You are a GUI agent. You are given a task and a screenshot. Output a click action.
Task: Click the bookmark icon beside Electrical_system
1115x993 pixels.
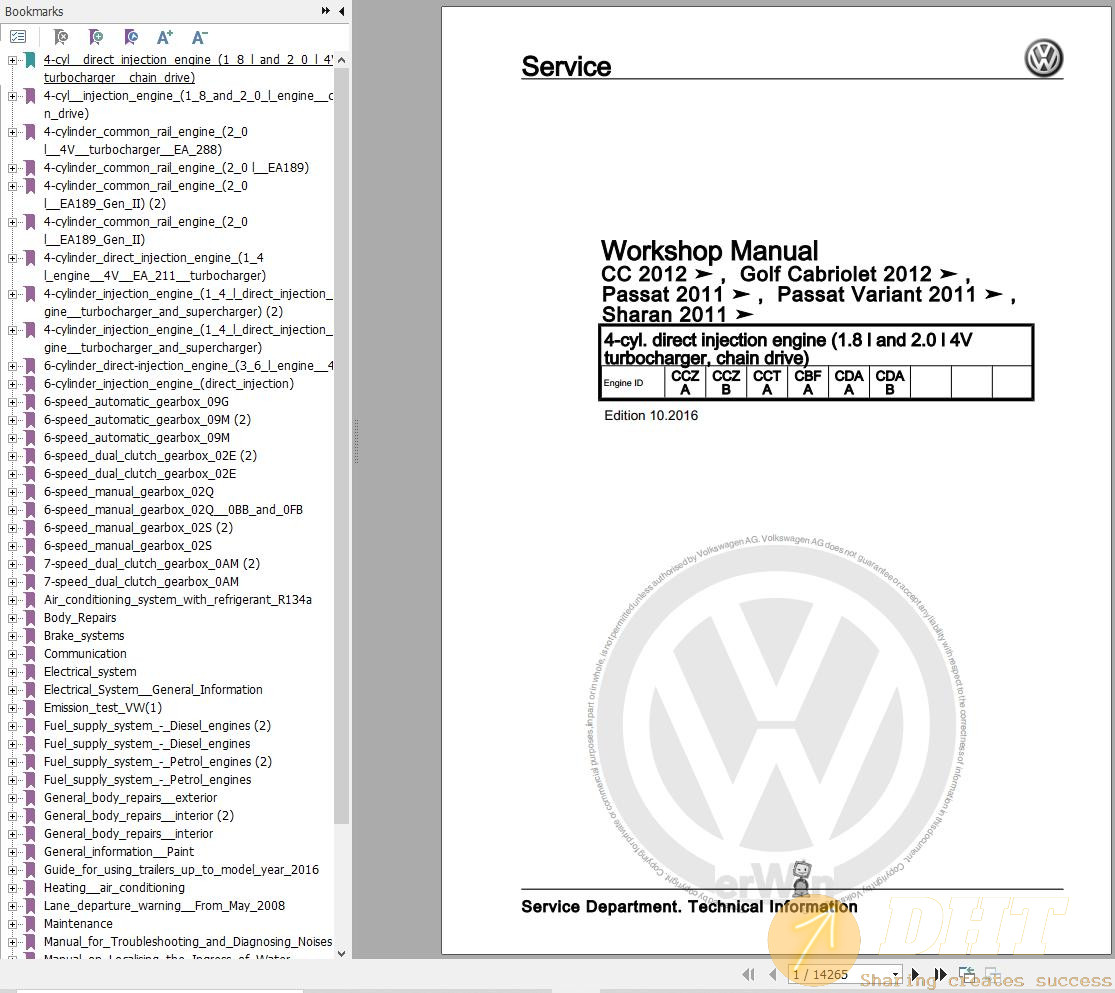point(31,671)
